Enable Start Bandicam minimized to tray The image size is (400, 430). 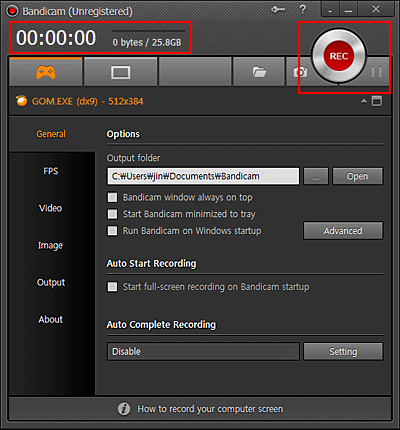112,214
